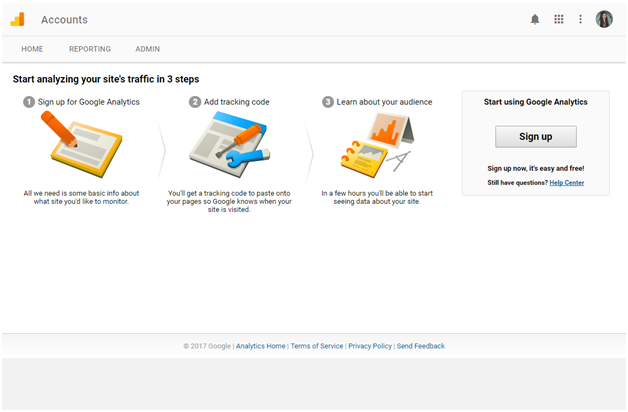
Task: Click the 'You'll get a tracking code' description
Action: coord(229,201)
